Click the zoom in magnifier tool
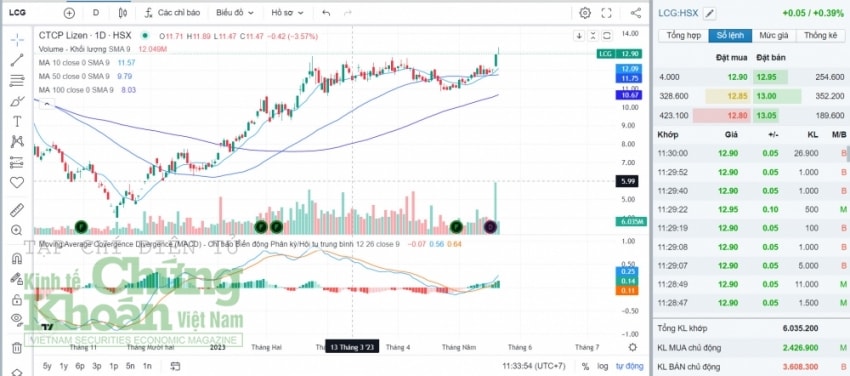Screen dimensions: 850x376 coord(17,230)
